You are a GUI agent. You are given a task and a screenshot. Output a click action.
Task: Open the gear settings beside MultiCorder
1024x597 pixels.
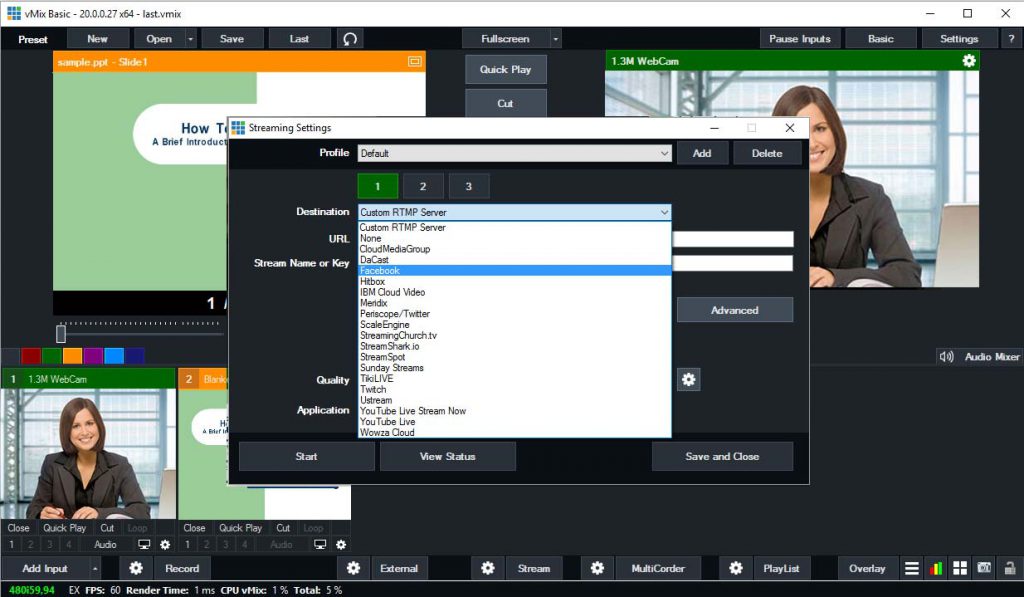click(x=597, y=568)
